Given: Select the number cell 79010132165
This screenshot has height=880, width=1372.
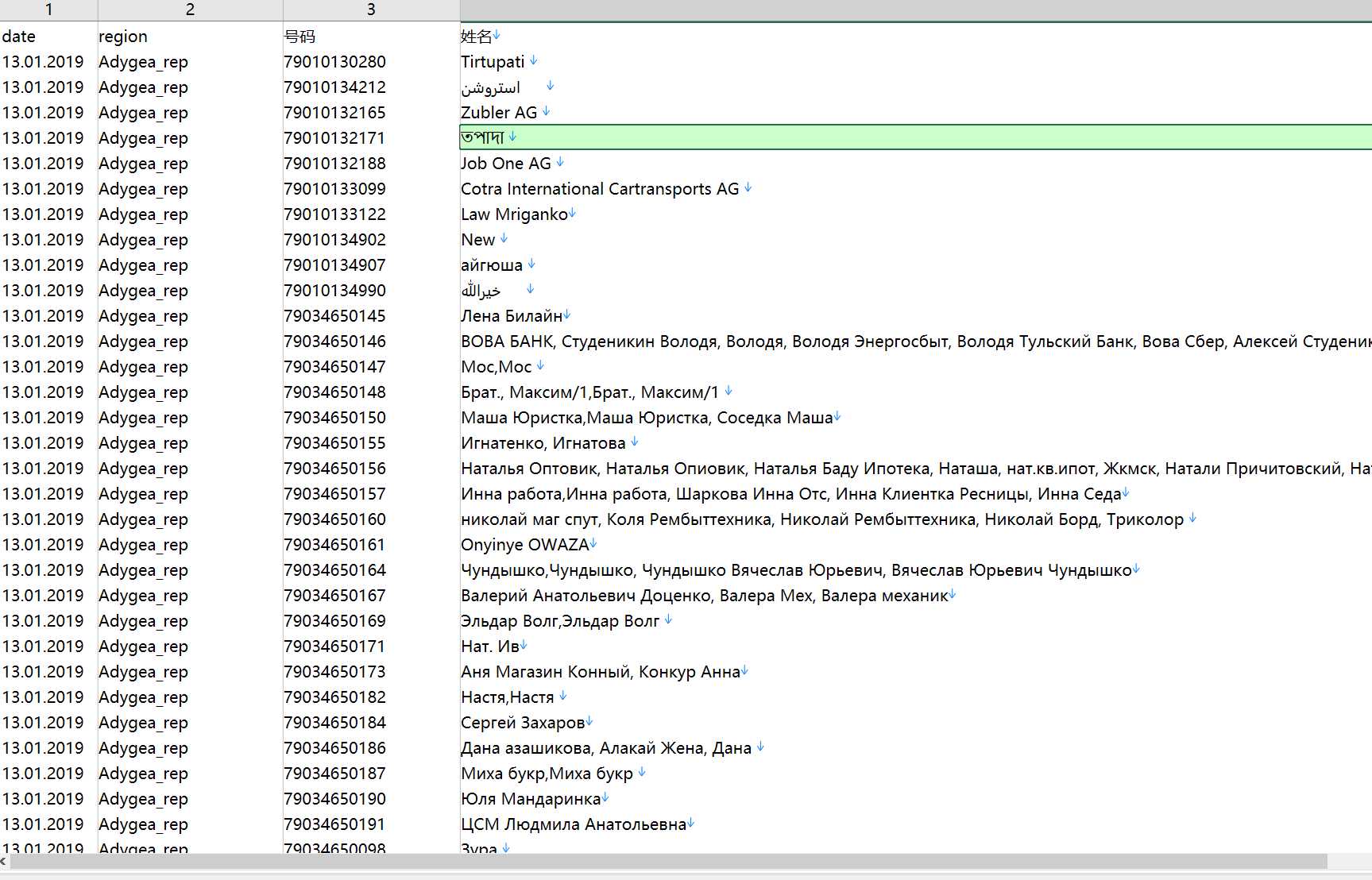Looking at the screenshot, I should (371, 113).
